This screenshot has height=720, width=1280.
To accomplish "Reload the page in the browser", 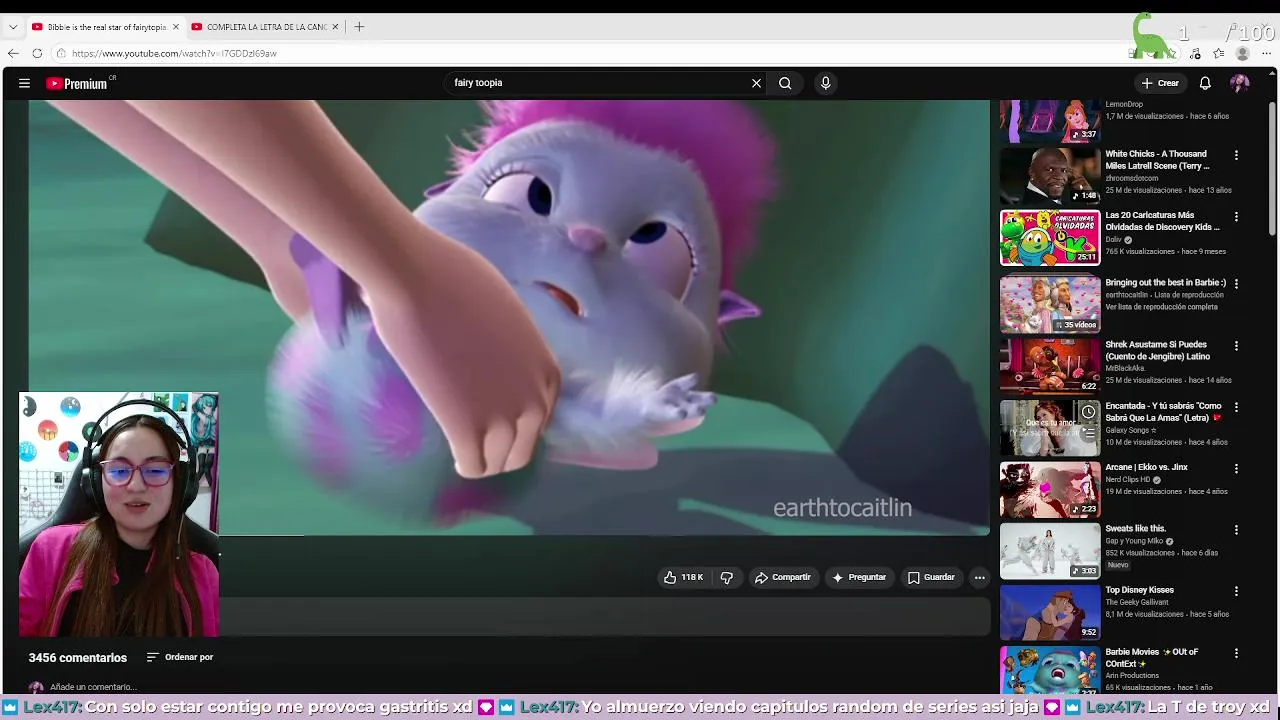I will (x=37, y=53).
